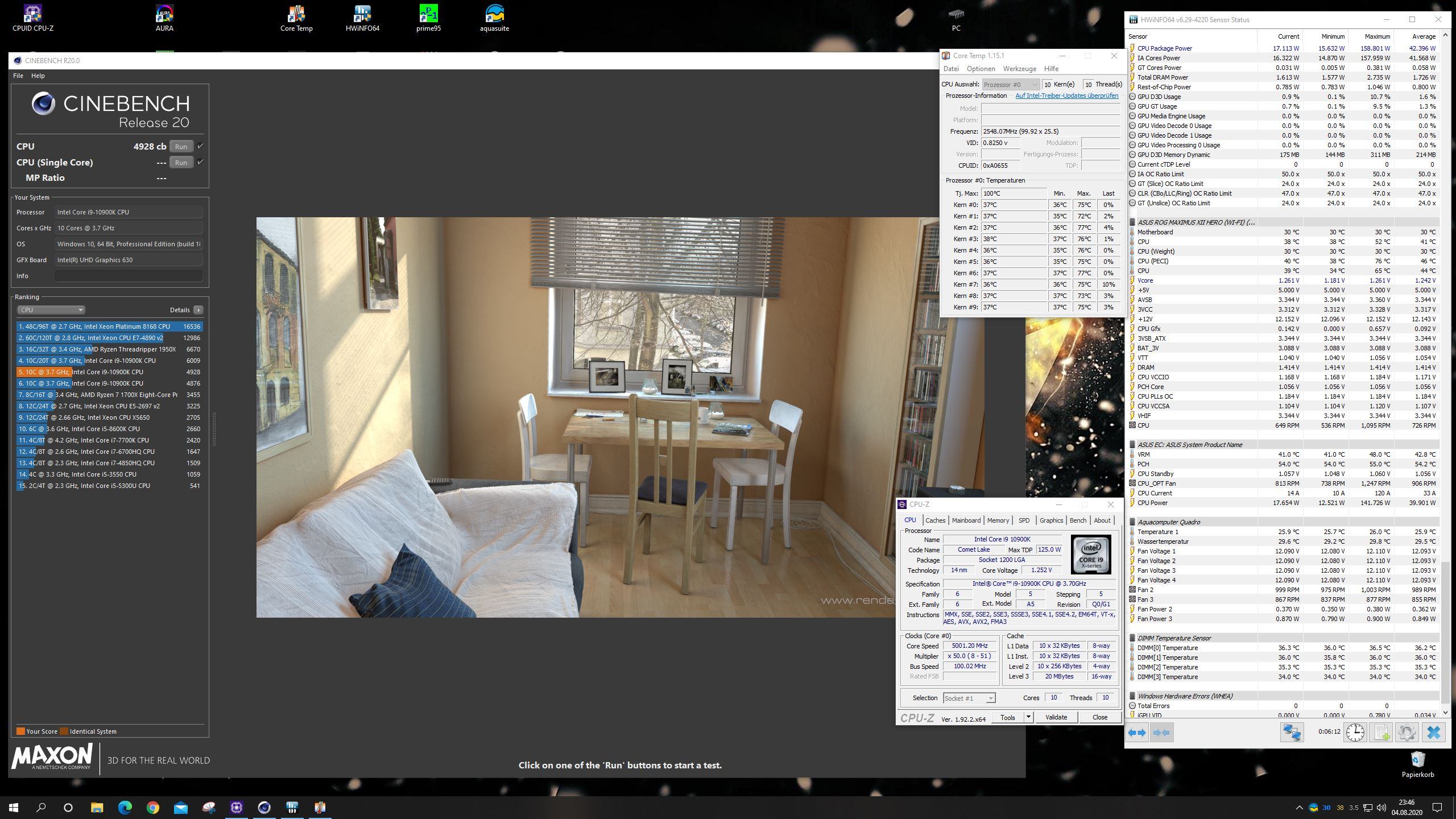
Task: Expand ranking Details arrow
Action: [x=198, y=310]
